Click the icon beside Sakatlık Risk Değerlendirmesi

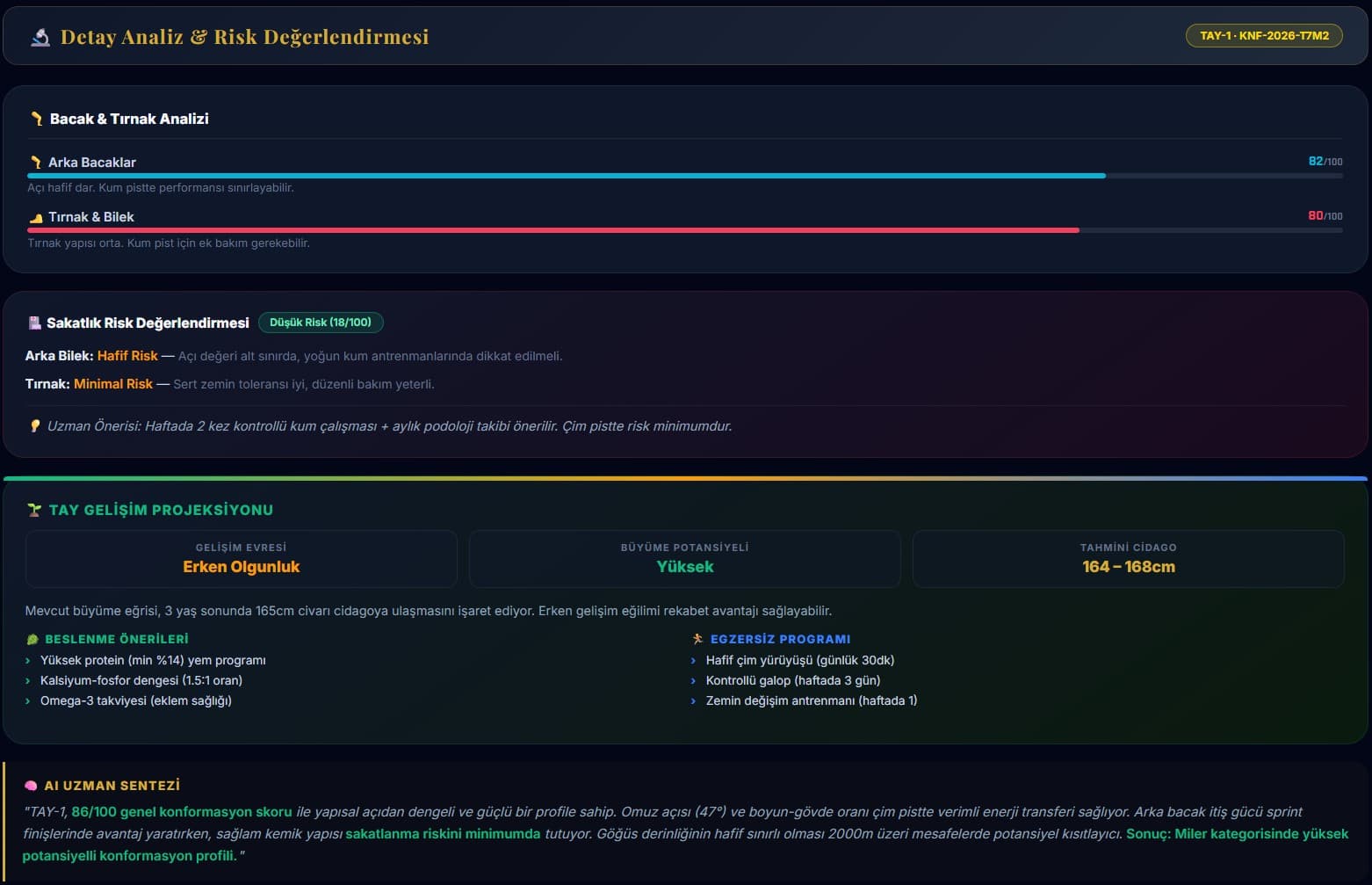(35, 323)
